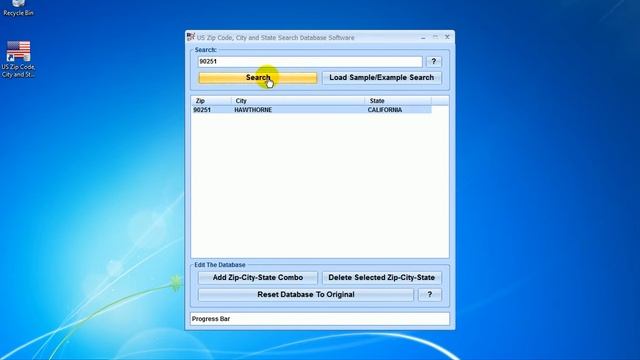
Task: Click Add Zip-City-State Combo button
Action: 258,278
